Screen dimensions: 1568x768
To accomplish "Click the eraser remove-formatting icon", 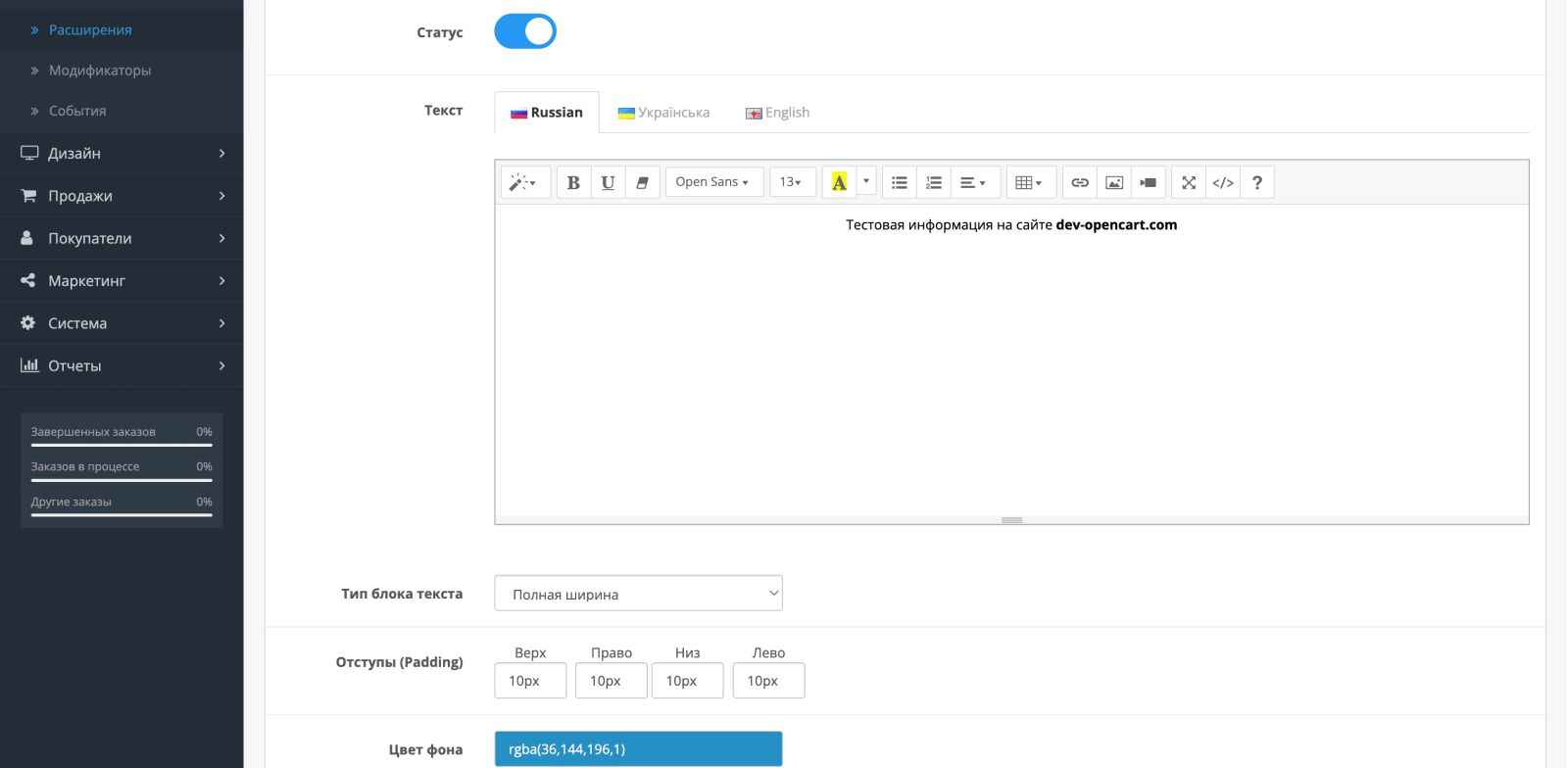I will (642, 182).
